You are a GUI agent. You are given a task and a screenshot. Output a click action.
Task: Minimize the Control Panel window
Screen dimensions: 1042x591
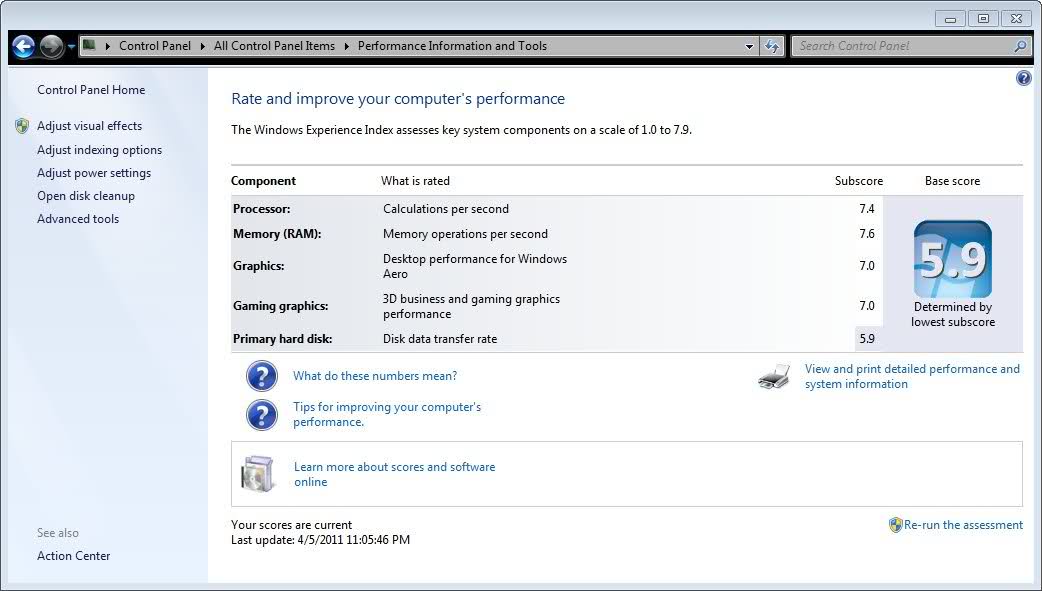950,19
